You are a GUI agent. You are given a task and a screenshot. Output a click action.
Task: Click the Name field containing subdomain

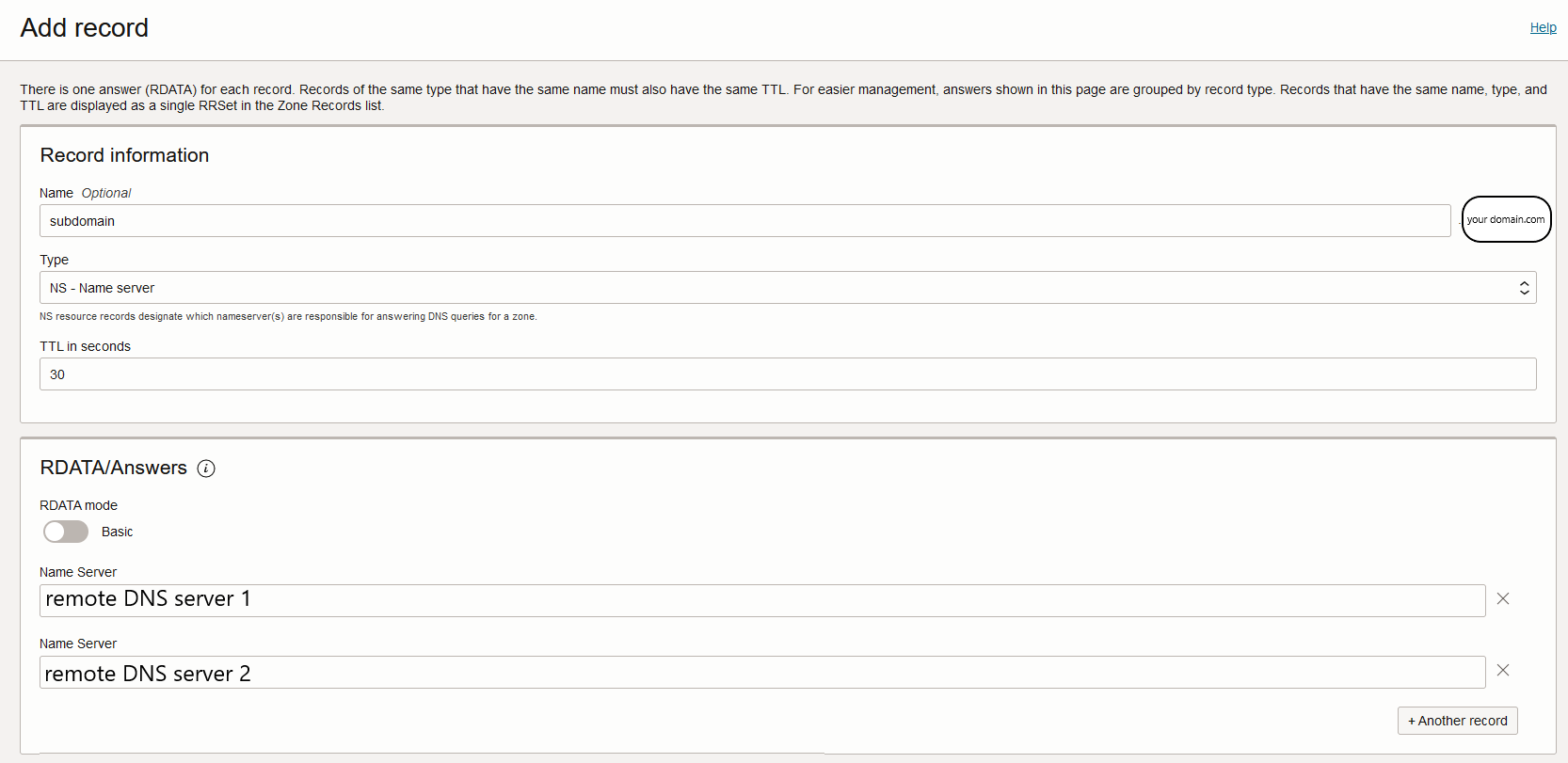click(744, 221)
